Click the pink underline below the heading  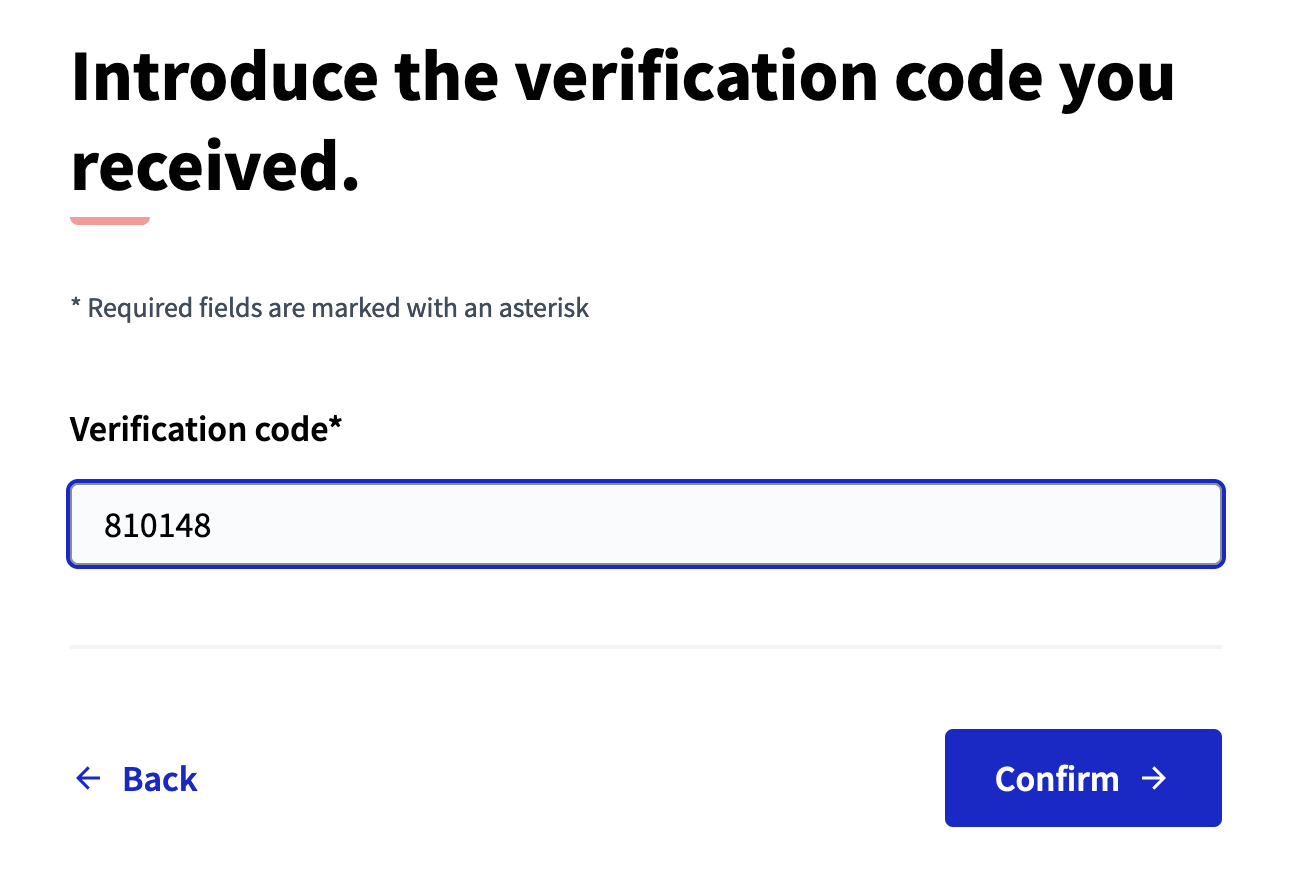[109, 216]
